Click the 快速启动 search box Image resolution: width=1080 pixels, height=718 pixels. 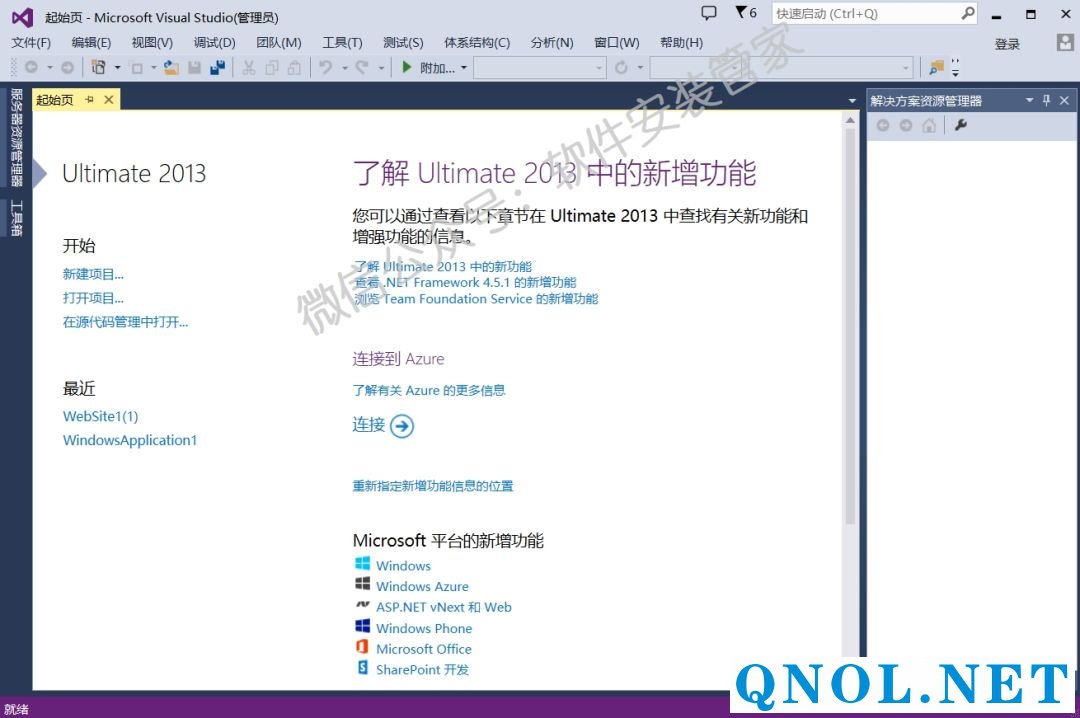pyautogui.click(x=865, y=14)
